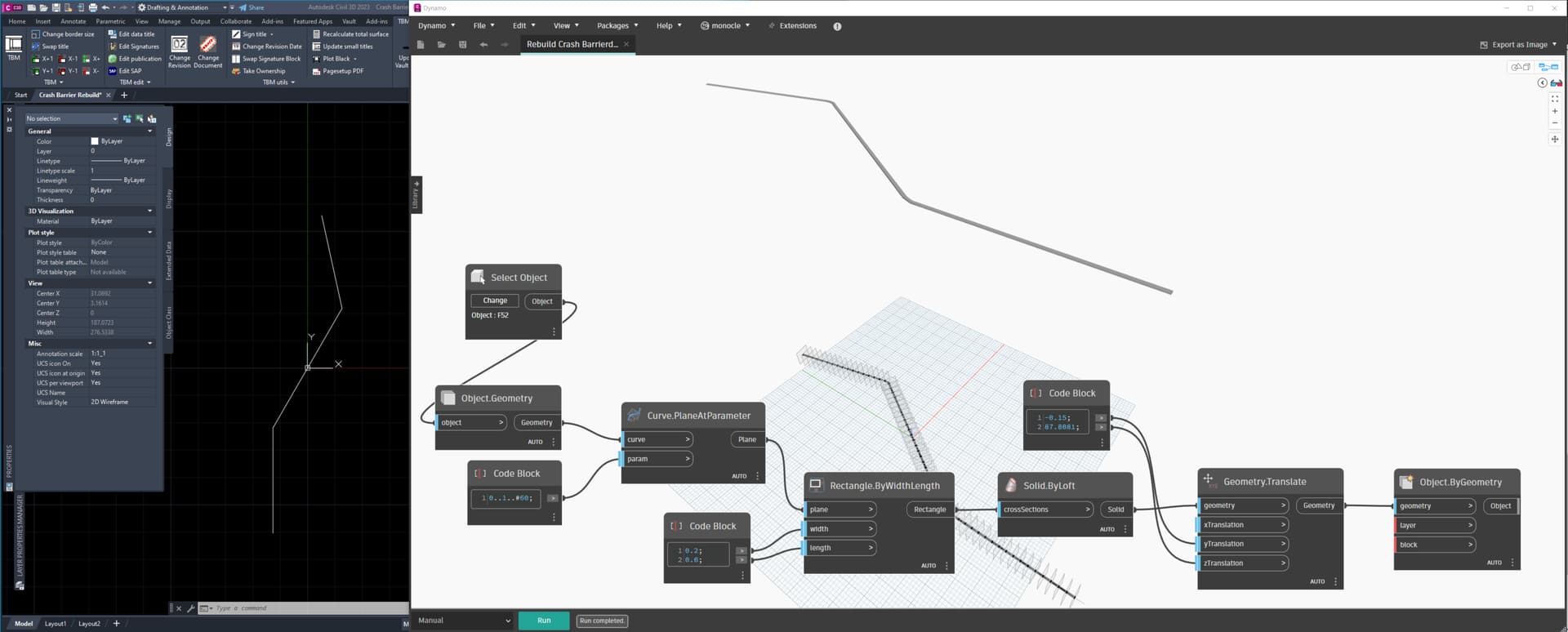Click the new file icon in the Dynamo toolbar
Viewport: 1568px width, 632px height.
(x=421, y=44)
